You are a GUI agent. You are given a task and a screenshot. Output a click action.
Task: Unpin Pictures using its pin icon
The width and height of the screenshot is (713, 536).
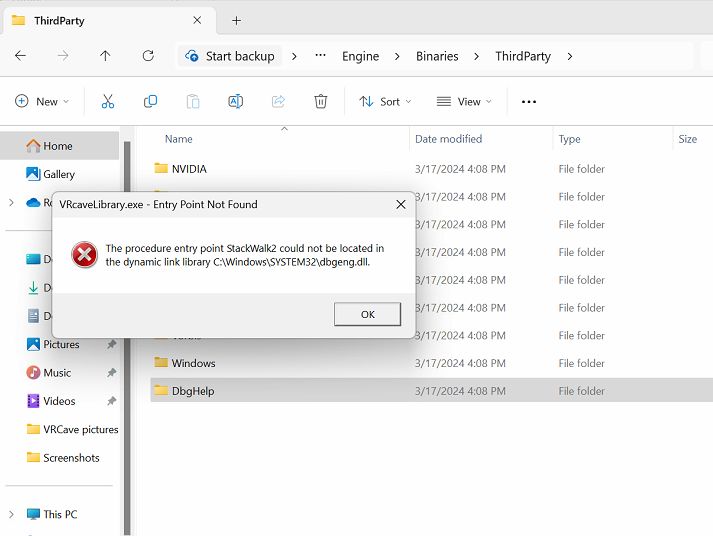[111, 344]
